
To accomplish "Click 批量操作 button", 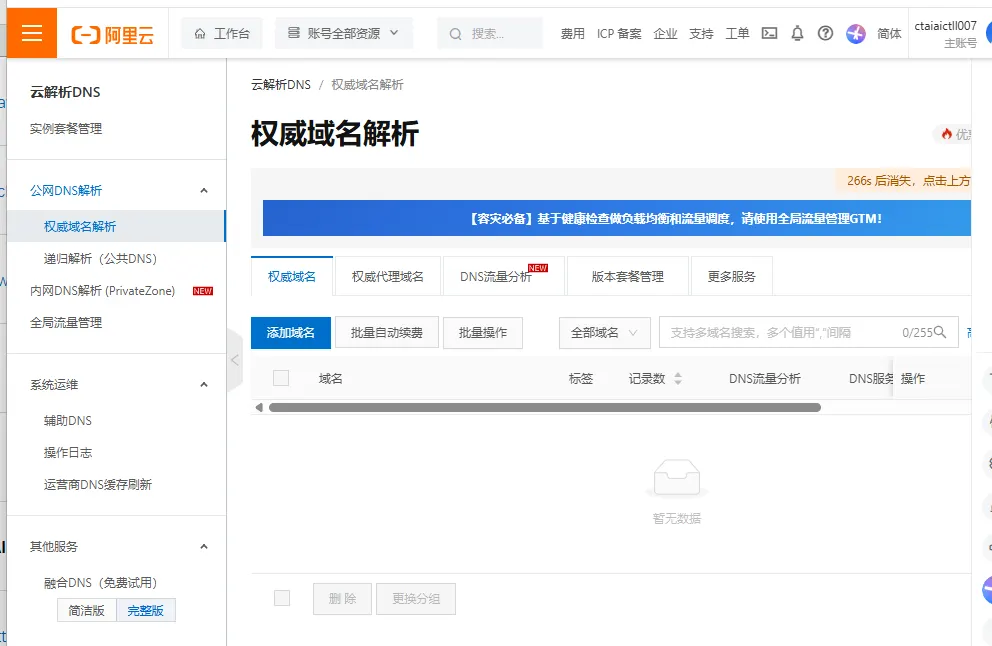I will 483,333.
